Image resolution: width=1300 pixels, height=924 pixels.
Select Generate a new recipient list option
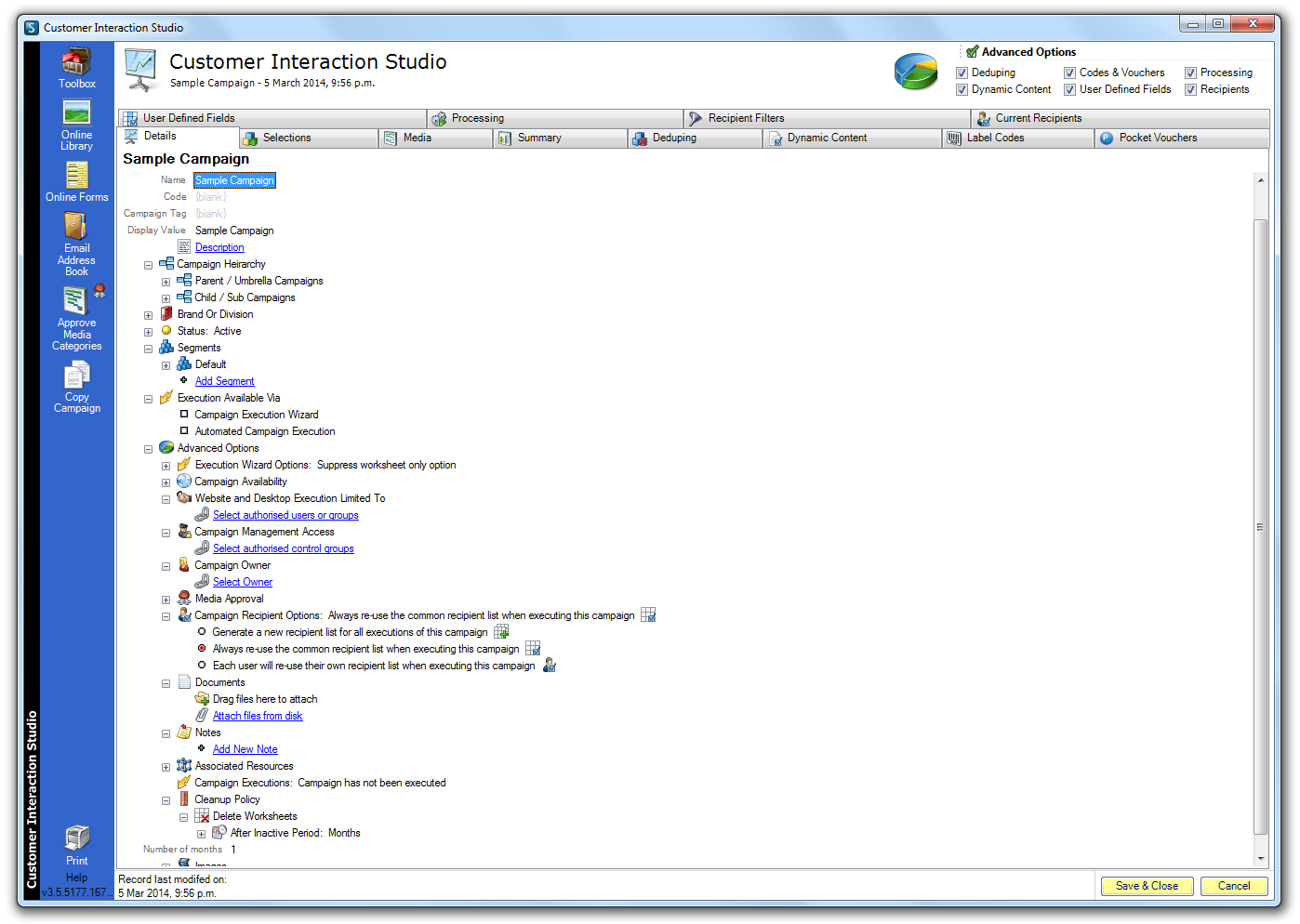click(202, 632)
